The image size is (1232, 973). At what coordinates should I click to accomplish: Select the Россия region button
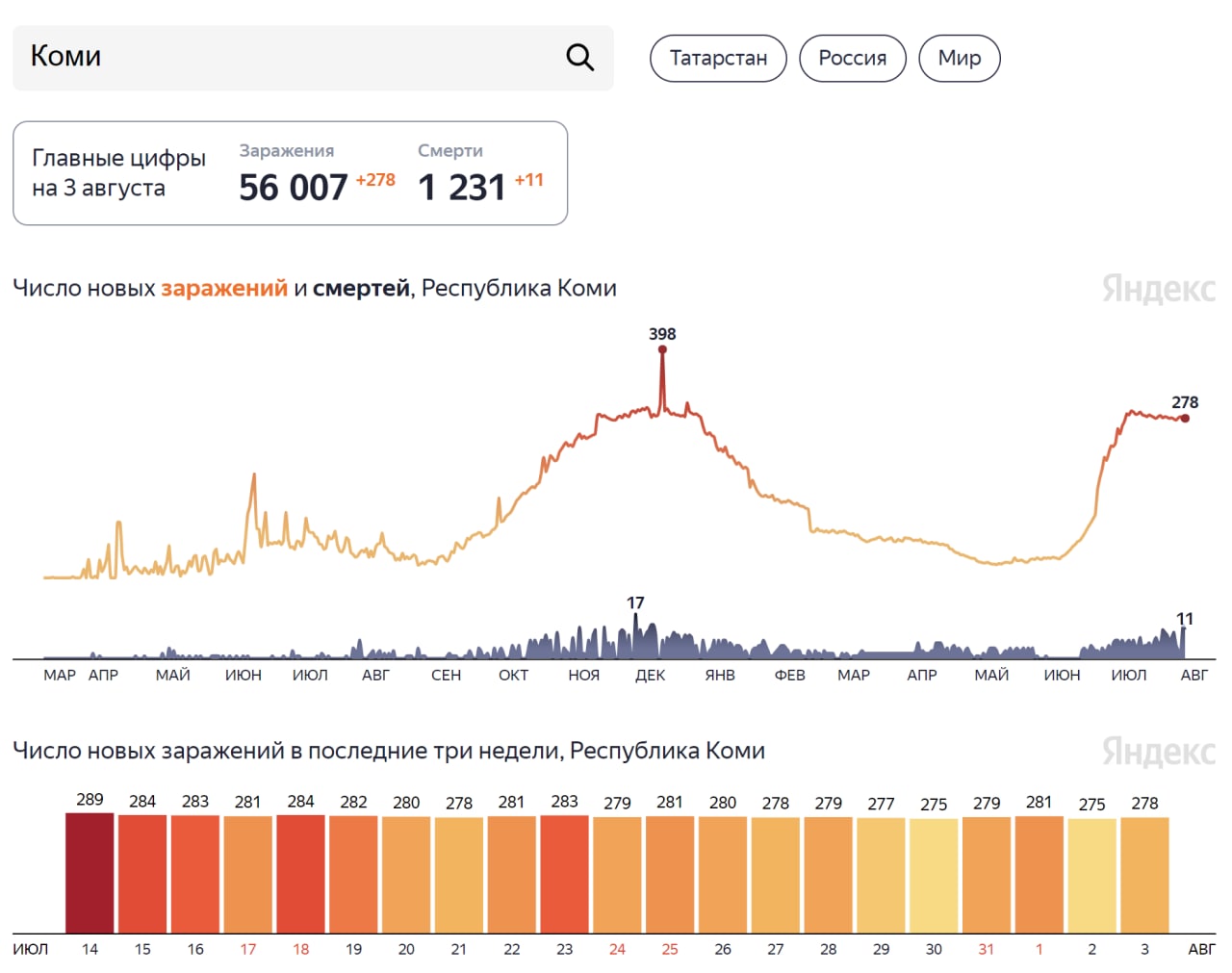click(852, 59)
